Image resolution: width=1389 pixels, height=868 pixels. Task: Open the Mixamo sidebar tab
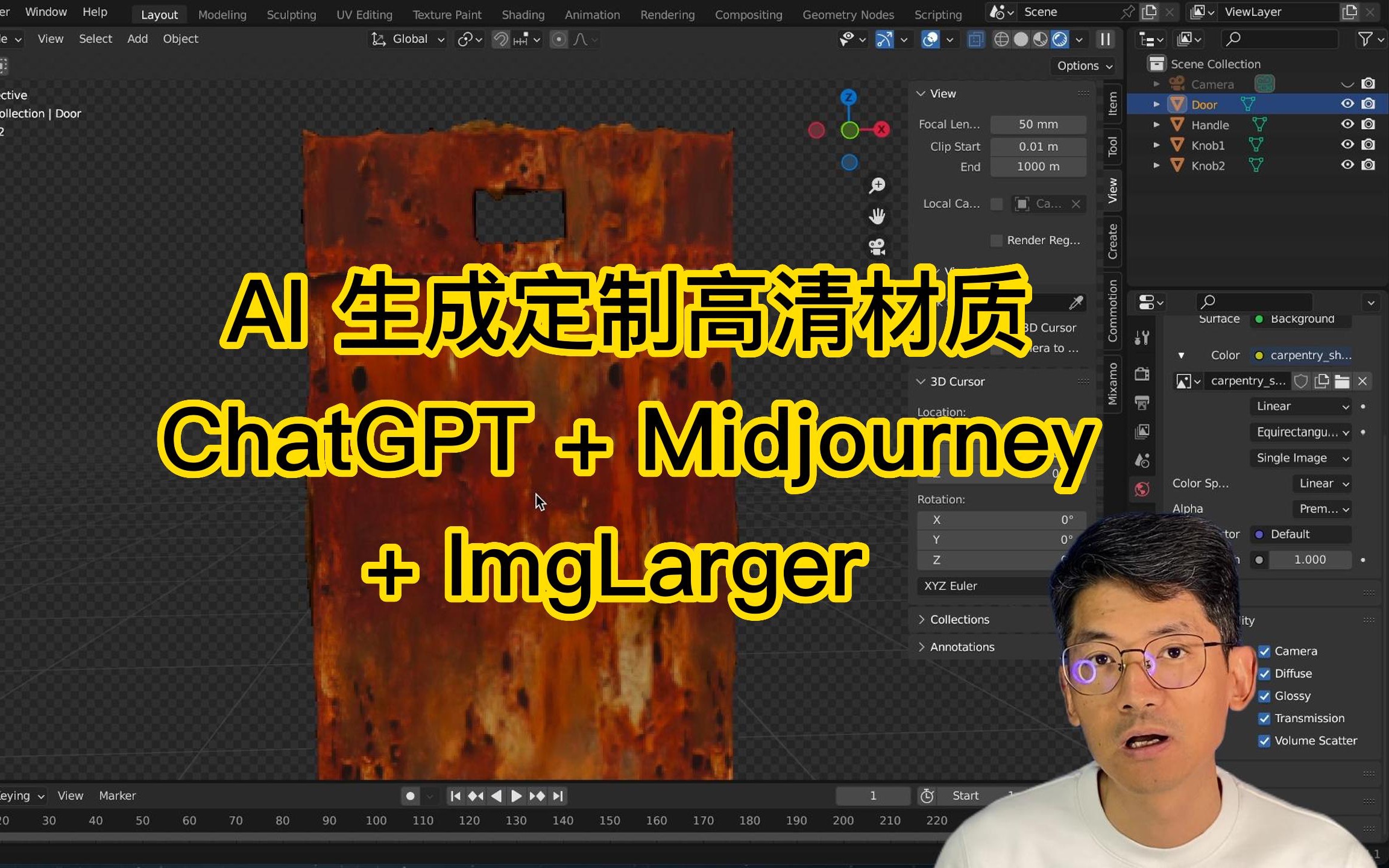[1112, 383]
